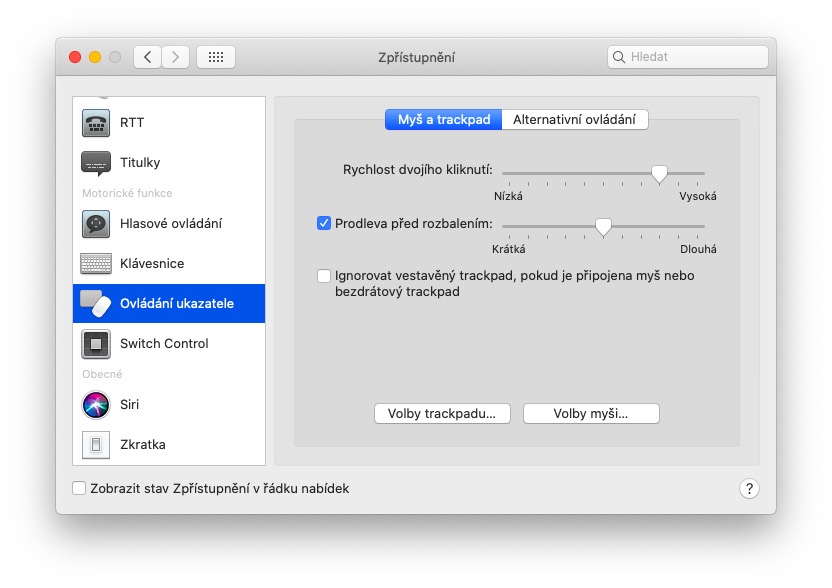Image resolution: width=832 pixels, height=588 pixels.
Task: Click the magnifier icon in search field
Action: point(619,57)
